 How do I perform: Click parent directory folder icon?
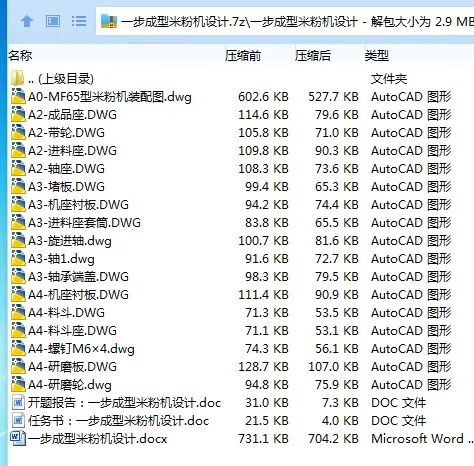tap(17, 78)
